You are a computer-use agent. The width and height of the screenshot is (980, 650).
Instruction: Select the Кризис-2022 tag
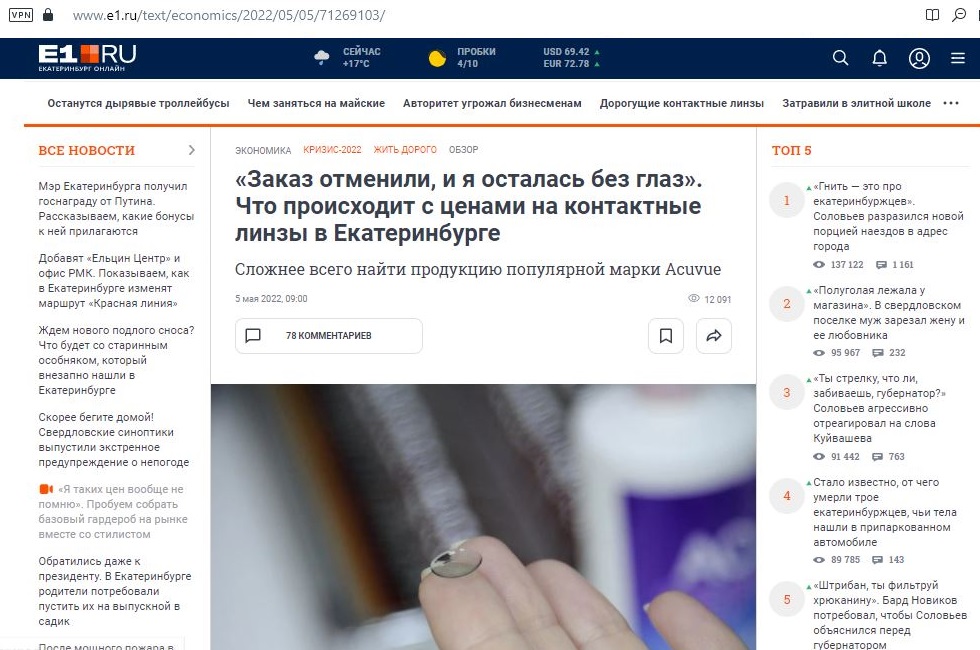click(332, 150)
